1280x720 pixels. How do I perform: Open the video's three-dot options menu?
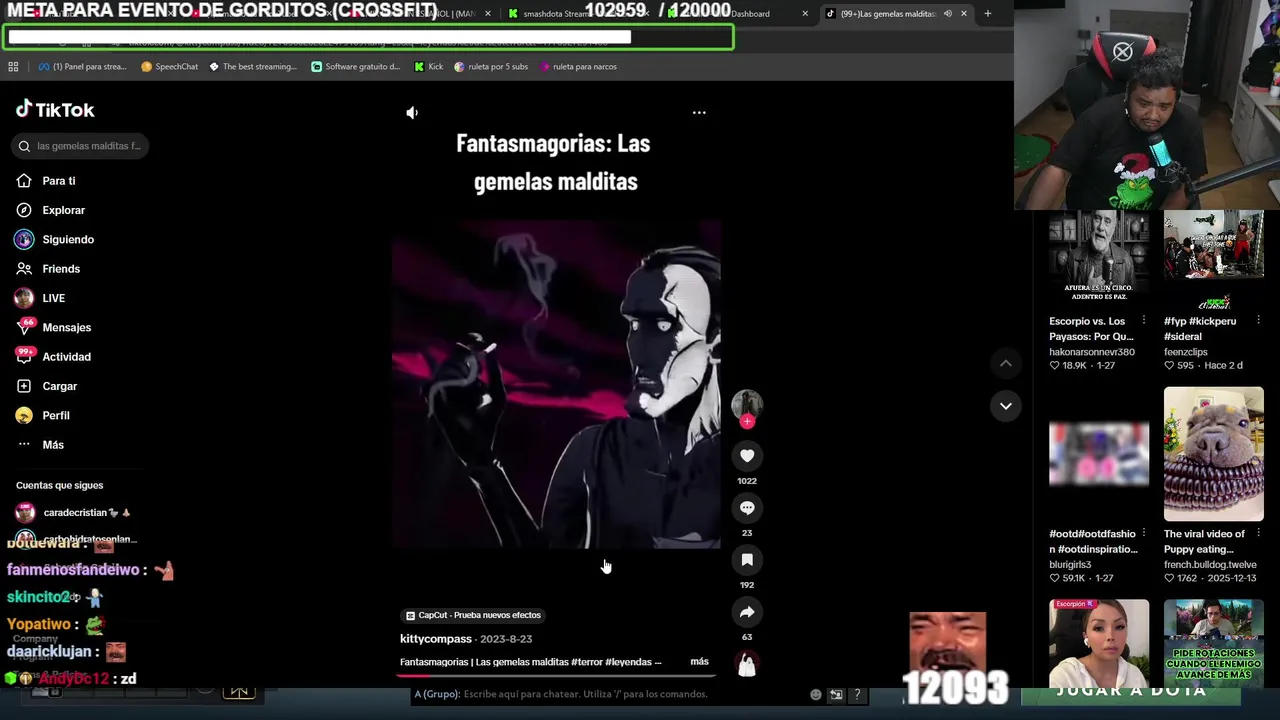tap(699, 113)
